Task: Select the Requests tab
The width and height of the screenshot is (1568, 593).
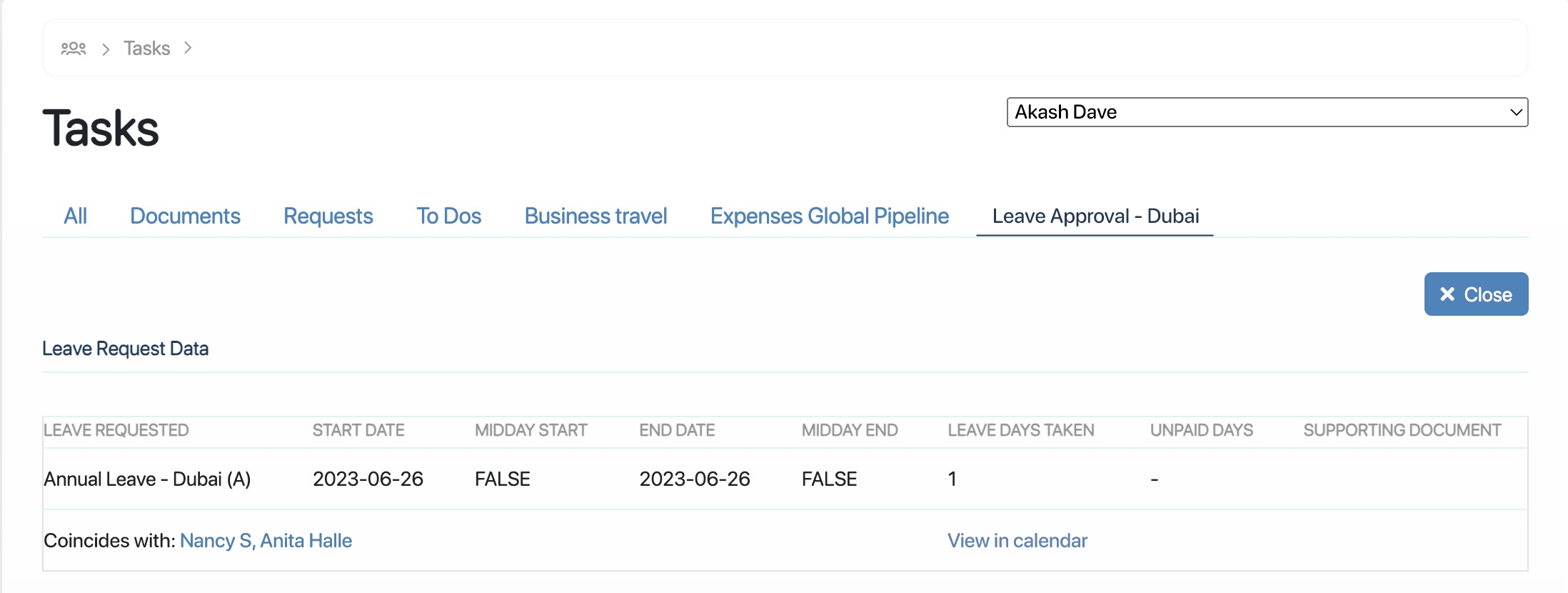Action: (328, 216)
